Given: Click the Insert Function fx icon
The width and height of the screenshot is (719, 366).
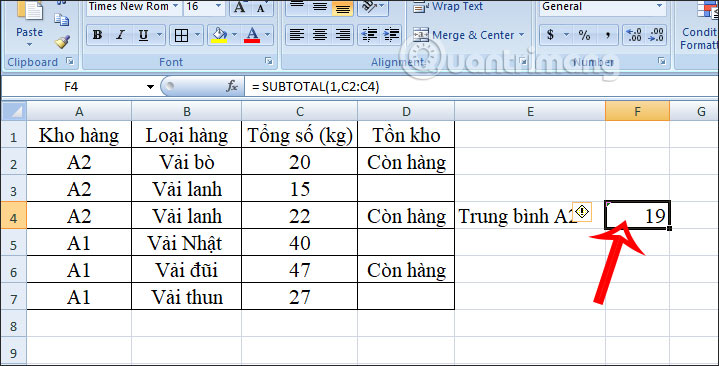Looking at the screenshot, I should [x=232, y=86].
